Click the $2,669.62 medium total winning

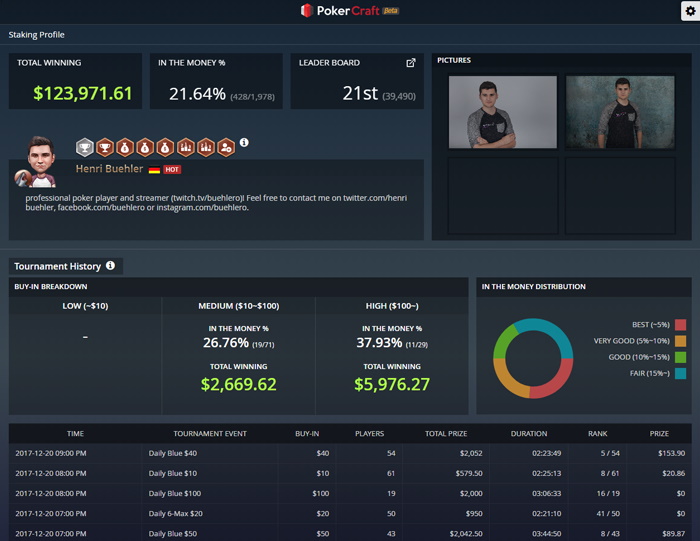click(x=239, y=384)
